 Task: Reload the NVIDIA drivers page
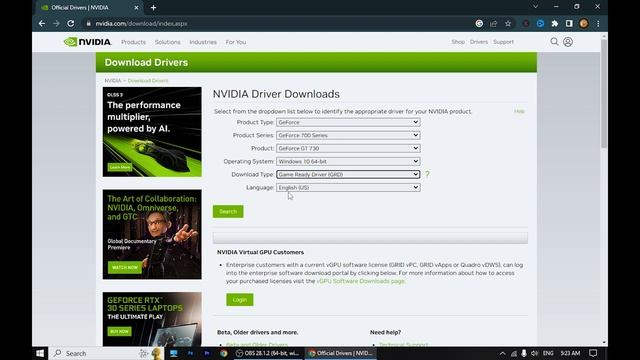pos(71,24)
